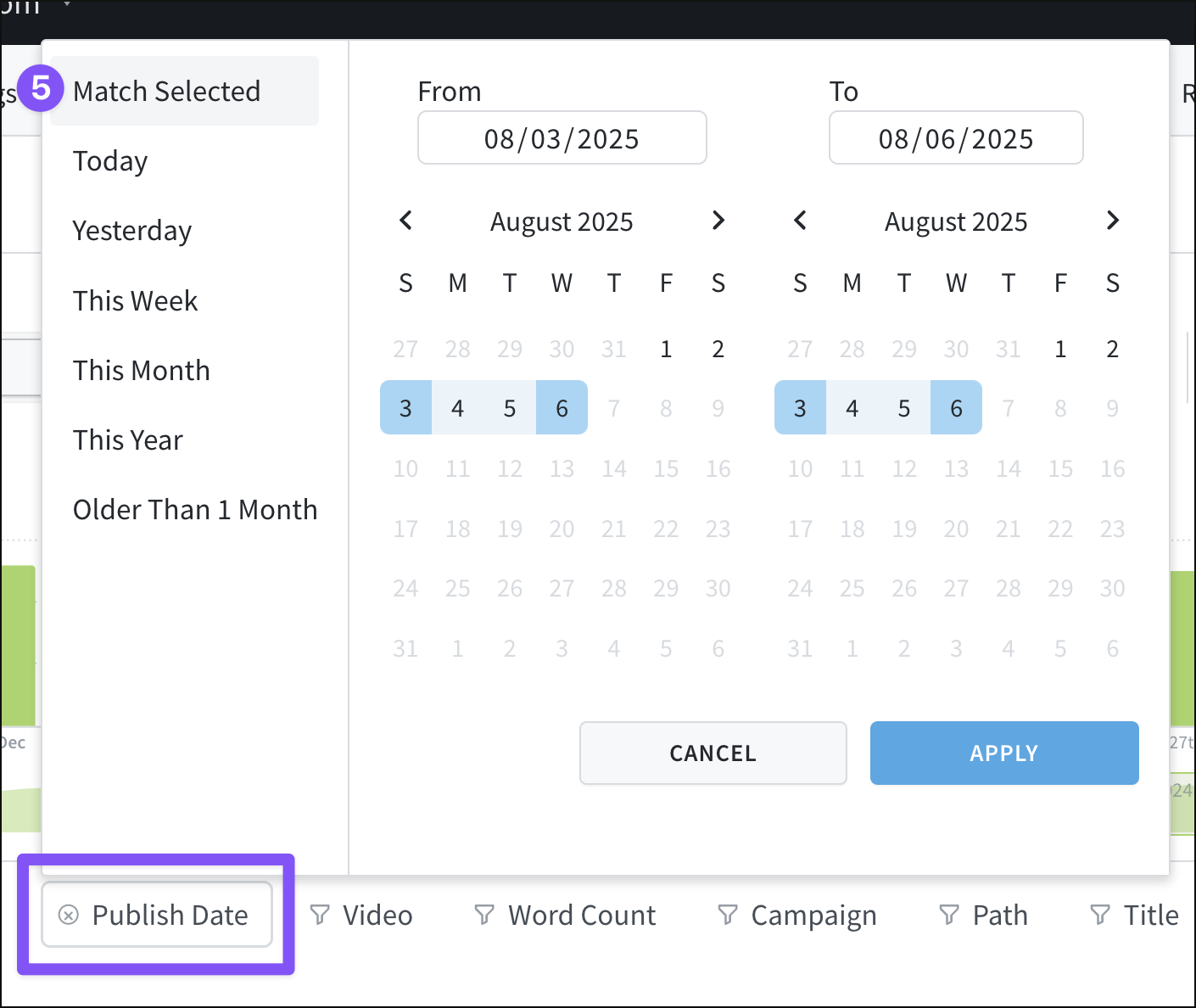Open the Title filter funnel icon
This screenshot has width=1196, height=1008.
point(1099,915)
